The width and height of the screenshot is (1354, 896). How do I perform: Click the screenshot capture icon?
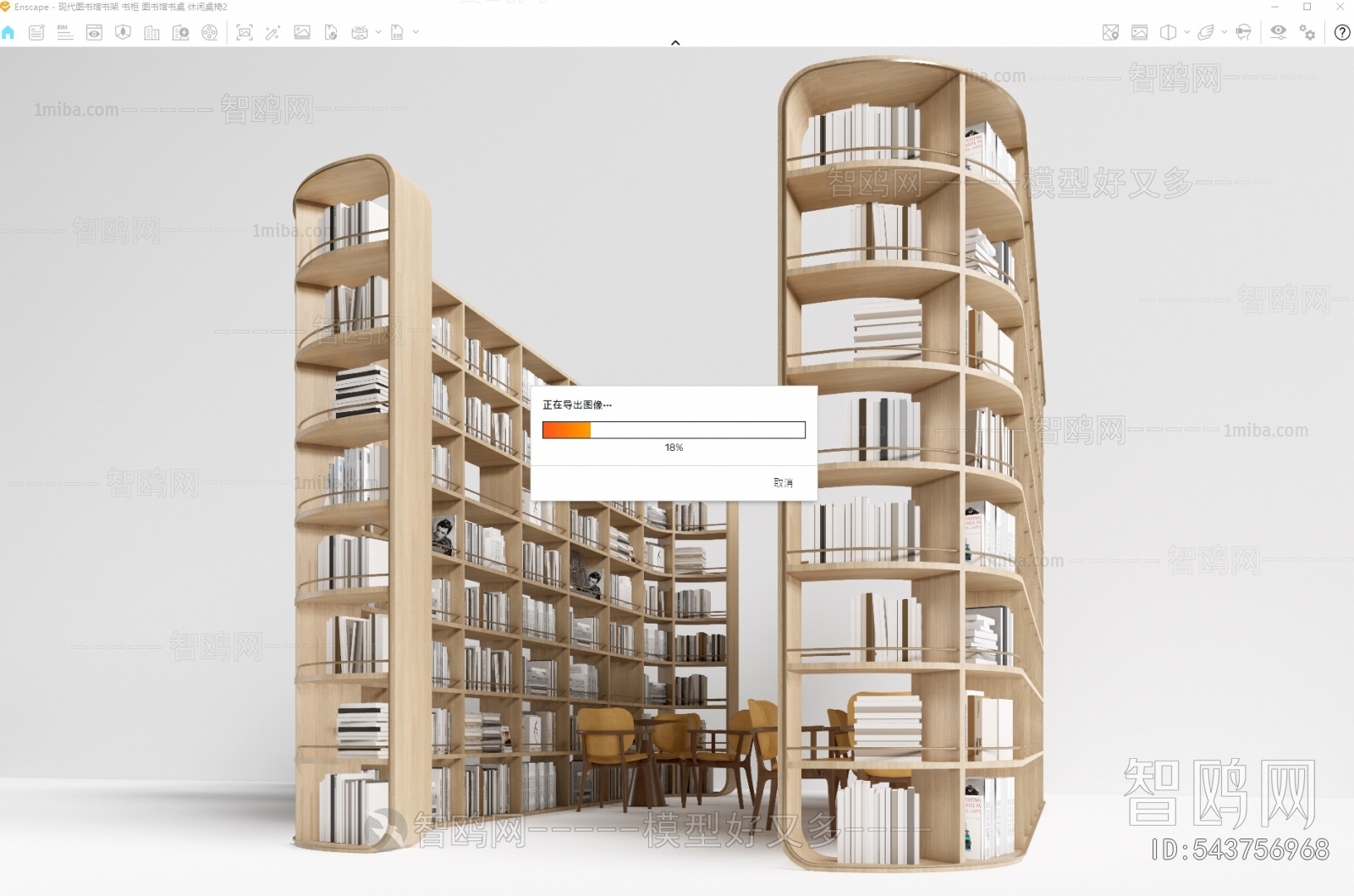[246, 33]
